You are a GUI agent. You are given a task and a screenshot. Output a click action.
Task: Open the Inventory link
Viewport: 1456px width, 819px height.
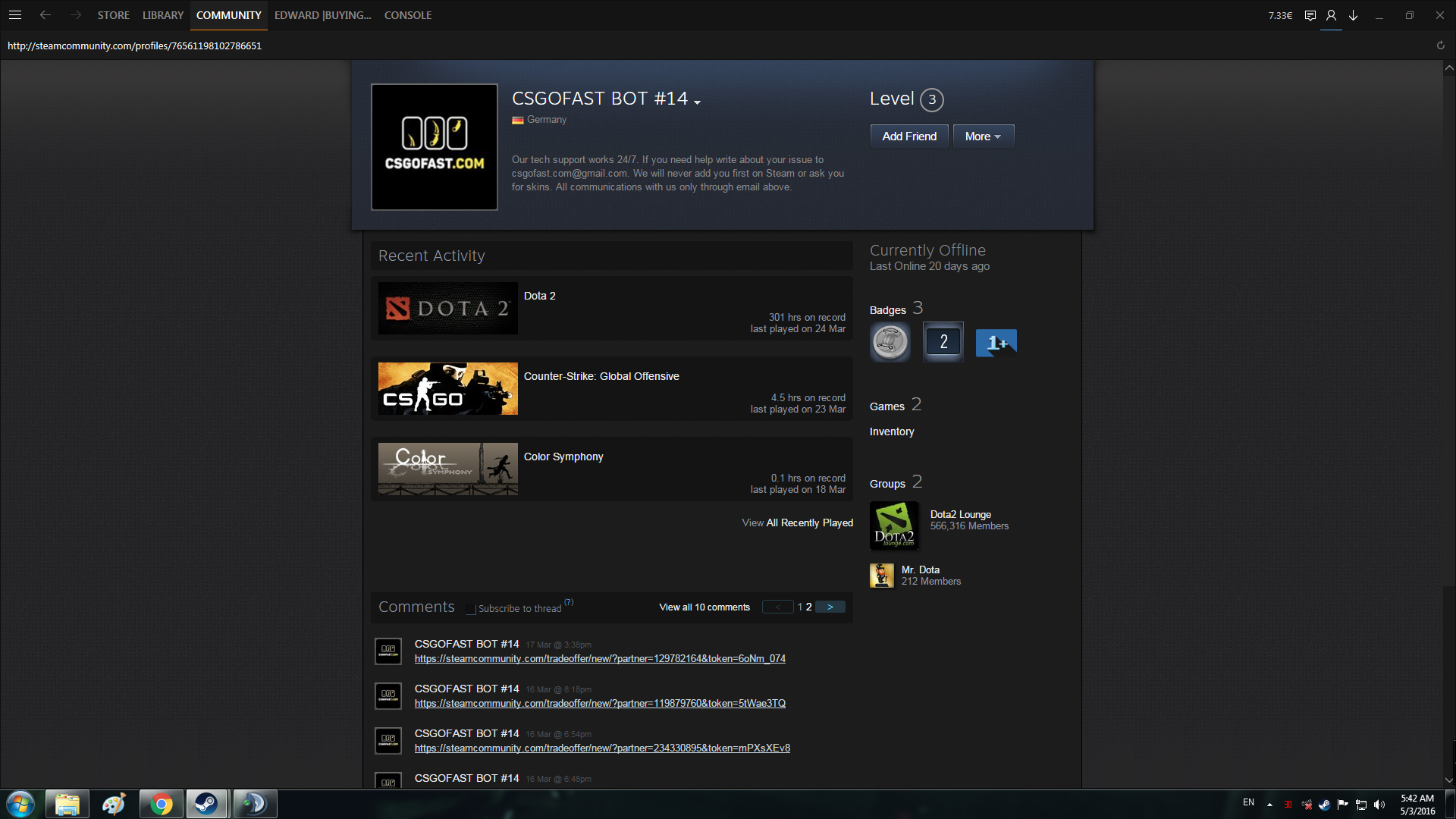click(891, 431)
